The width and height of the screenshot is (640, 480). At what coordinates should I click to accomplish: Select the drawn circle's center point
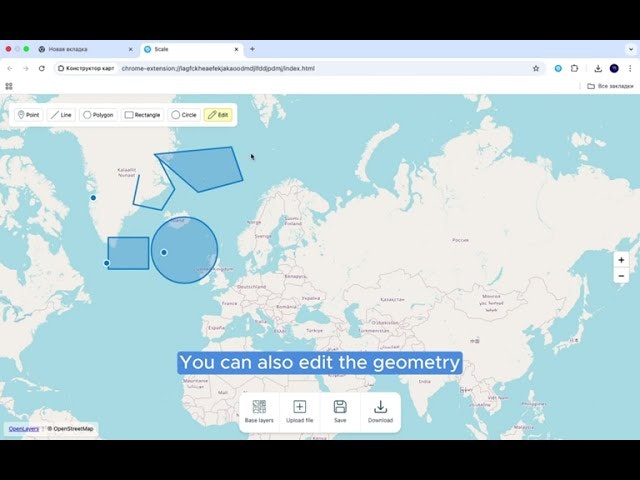click(164, 253)
